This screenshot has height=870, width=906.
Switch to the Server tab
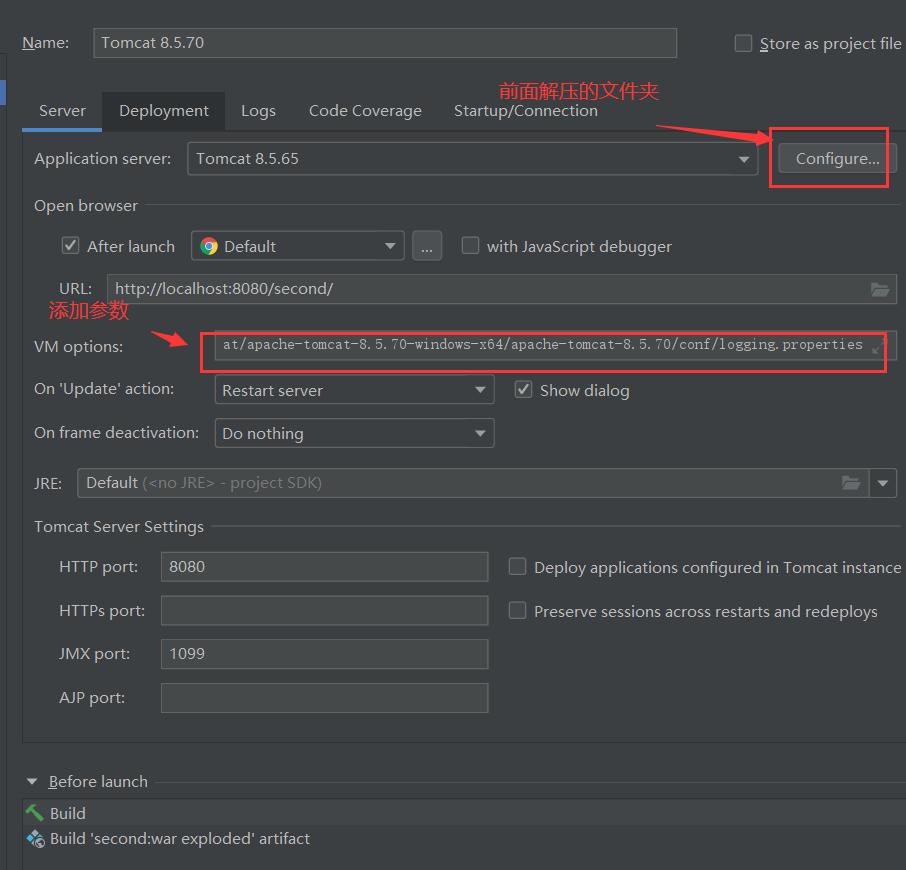pos(62,111)
